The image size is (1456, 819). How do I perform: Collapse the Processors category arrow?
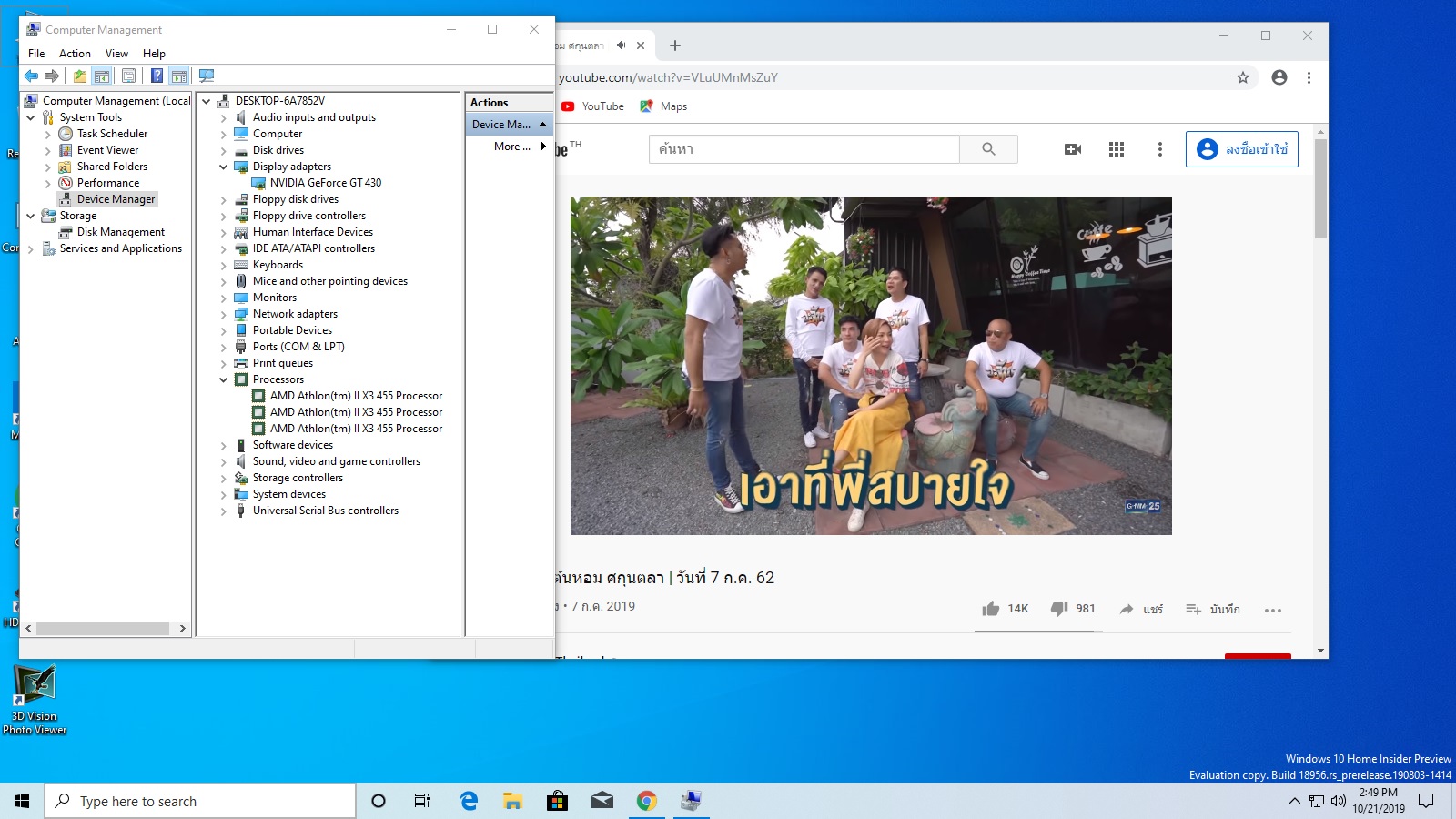click(224, 379)
